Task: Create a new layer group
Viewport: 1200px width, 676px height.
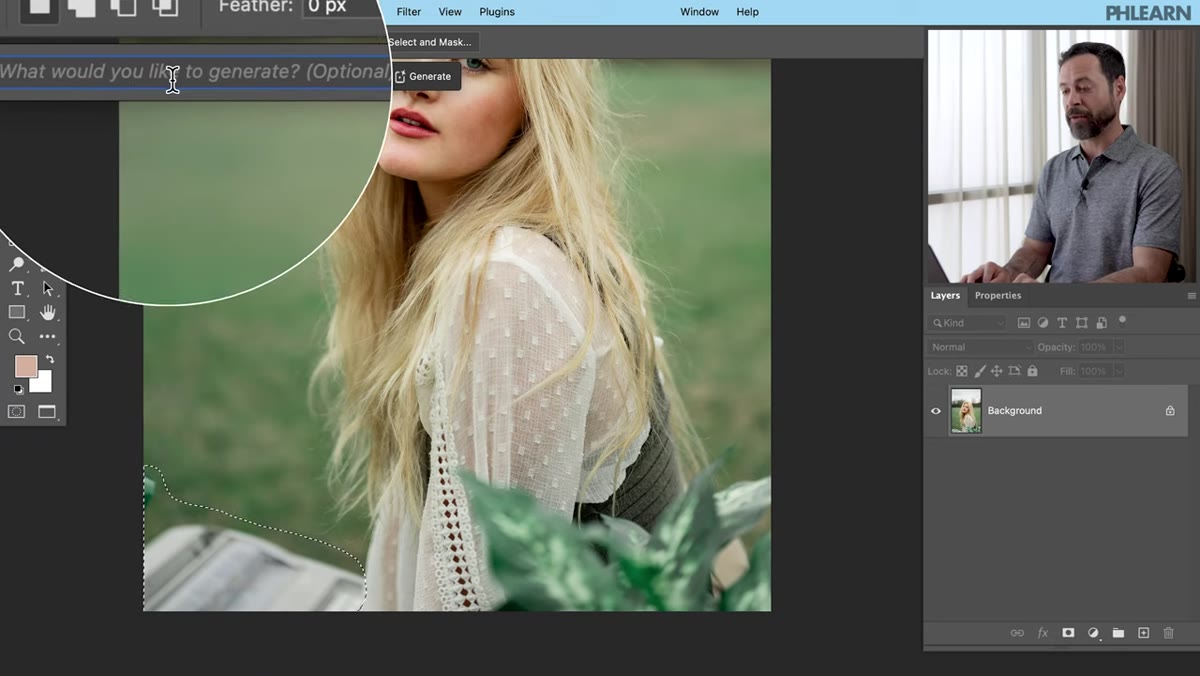Action: point(1118,633)
